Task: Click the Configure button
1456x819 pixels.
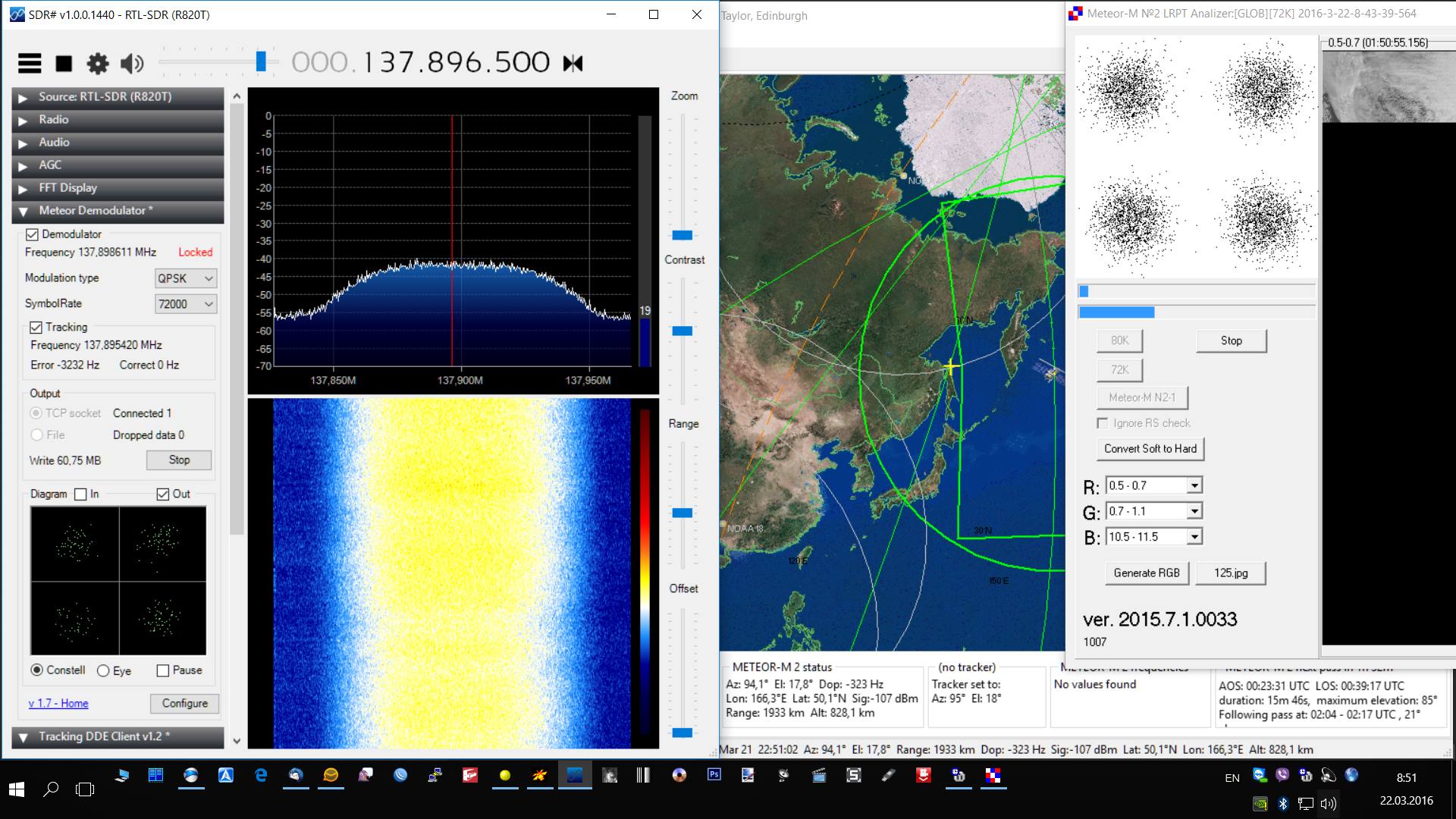Action: click(x=184, y=704)
